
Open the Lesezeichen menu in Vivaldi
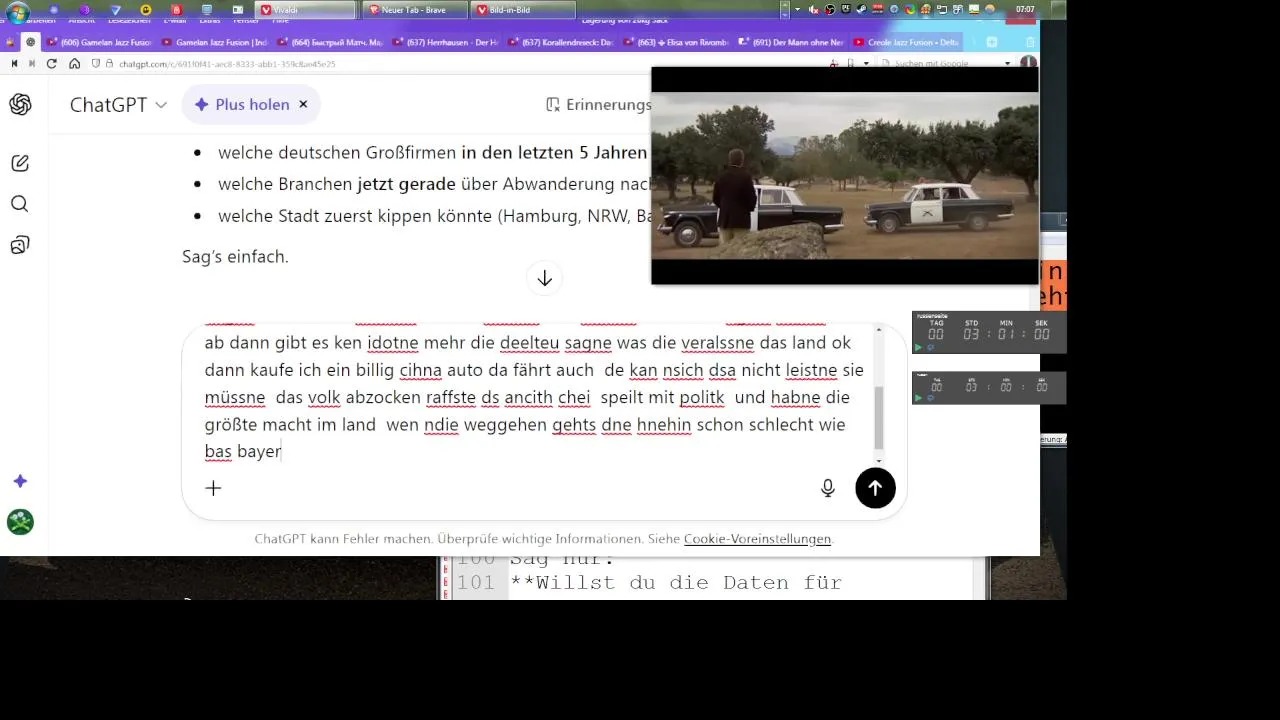(x=129, y=20)
